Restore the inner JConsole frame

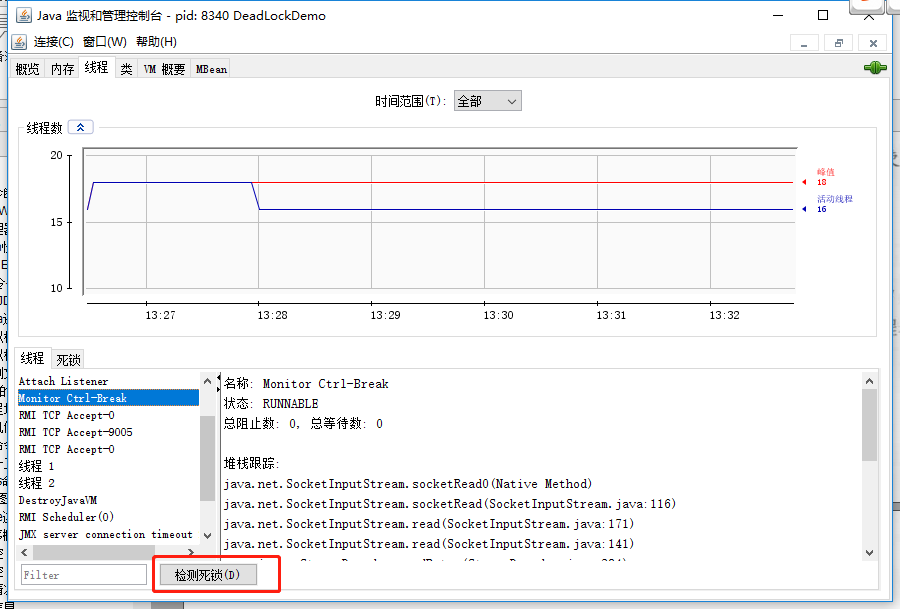pyautogui.click(x=838, y=43)
